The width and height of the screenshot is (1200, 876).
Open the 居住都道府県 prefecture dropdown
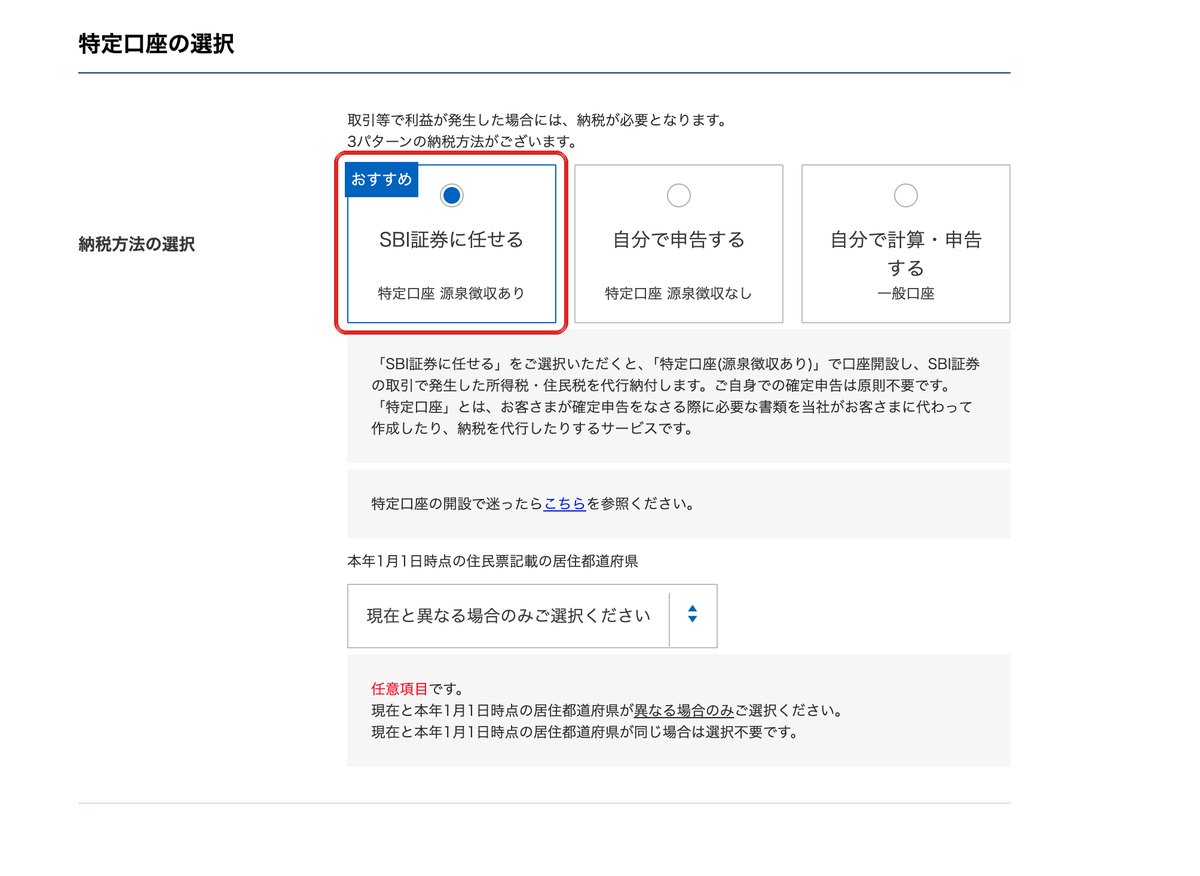(532, 616)
